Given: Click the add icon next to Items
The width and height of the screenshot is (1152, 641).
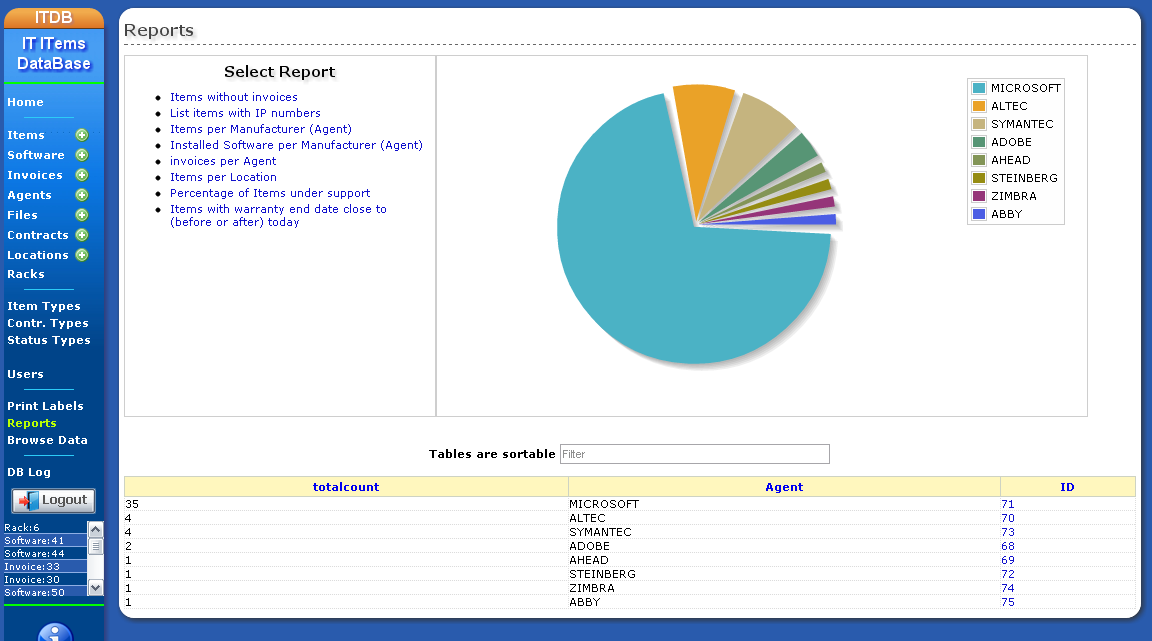Looking at the screenshot, I should pyautogui.click(x=82, y=135).
